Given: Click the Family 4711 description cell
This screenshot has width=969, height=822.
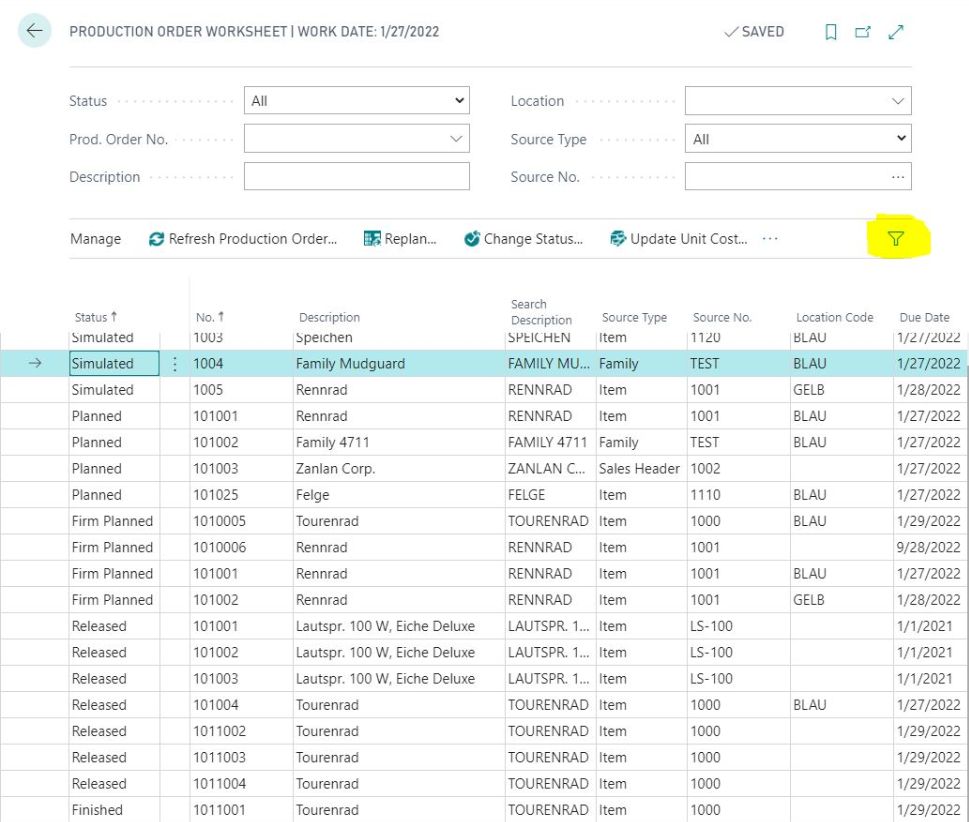Looking at the screenshot, I should (x=399, y=443).
